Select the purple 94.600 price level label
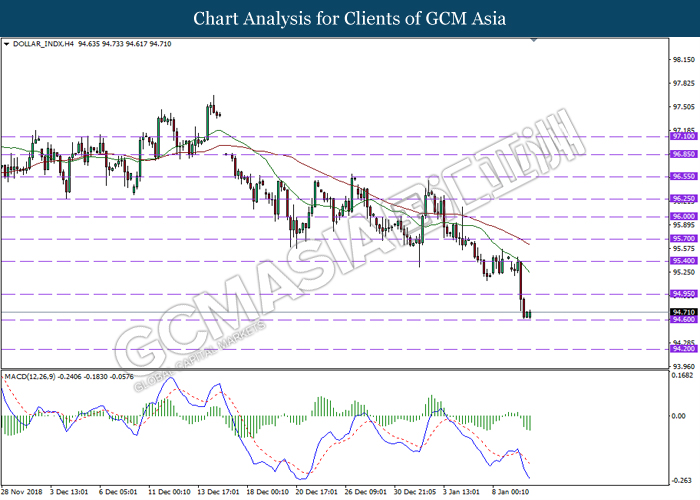Viewport: 700px width, 500px height. 683,320
